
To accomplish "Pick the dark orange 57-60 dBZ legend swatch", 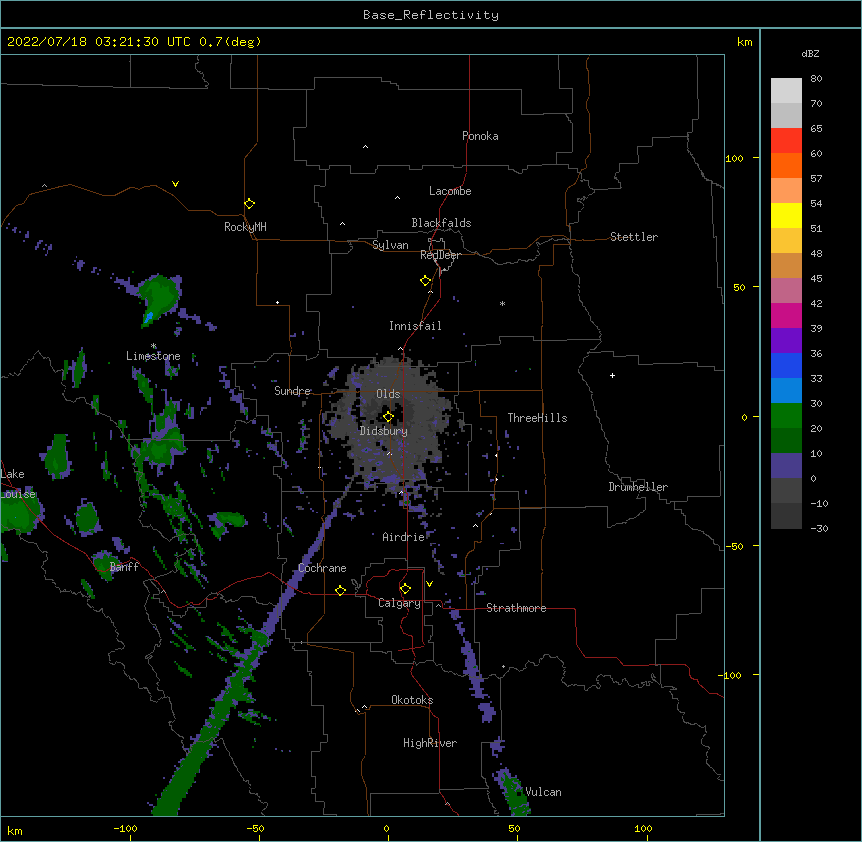I will click(786, 165).
